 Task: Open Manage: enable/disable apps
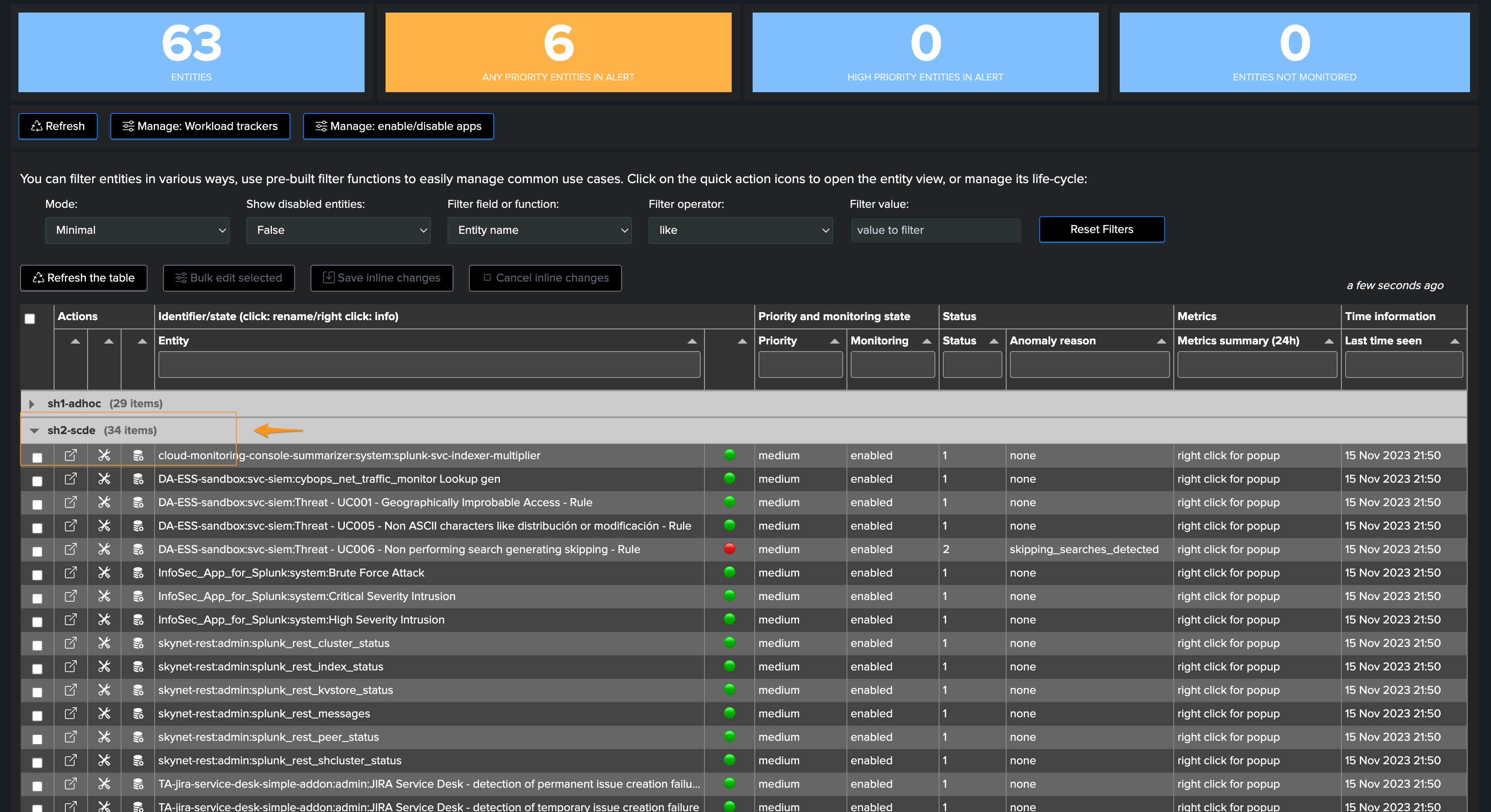tap(398, 126)
